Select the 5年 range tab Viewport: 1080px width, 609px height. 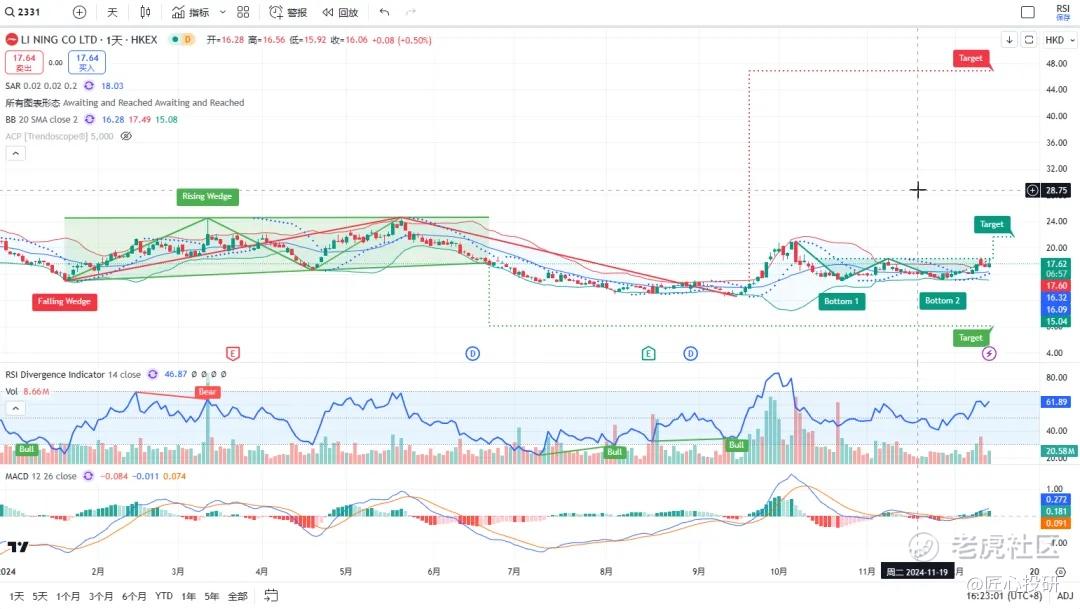(x=211, y=596)
